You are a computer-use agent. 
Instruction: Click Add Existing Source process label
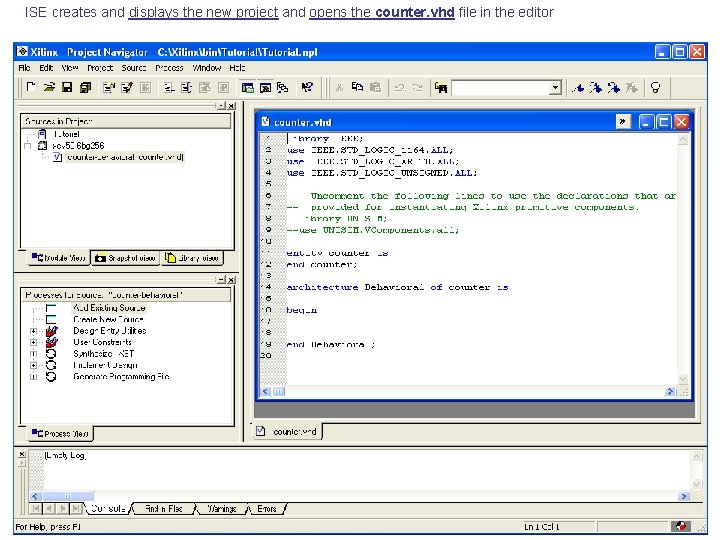(x=109, y=308)
